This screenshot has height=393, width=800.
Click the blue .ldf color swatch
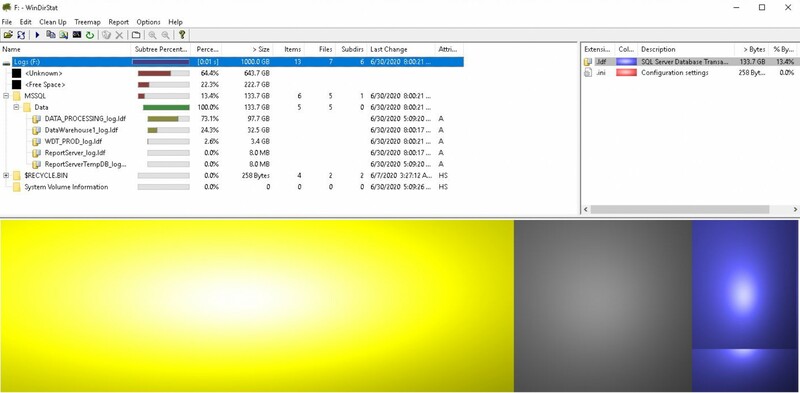click(626, 62)
